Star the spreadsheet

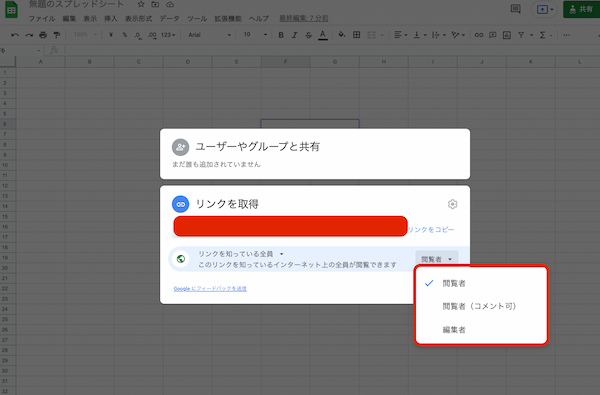141,4
